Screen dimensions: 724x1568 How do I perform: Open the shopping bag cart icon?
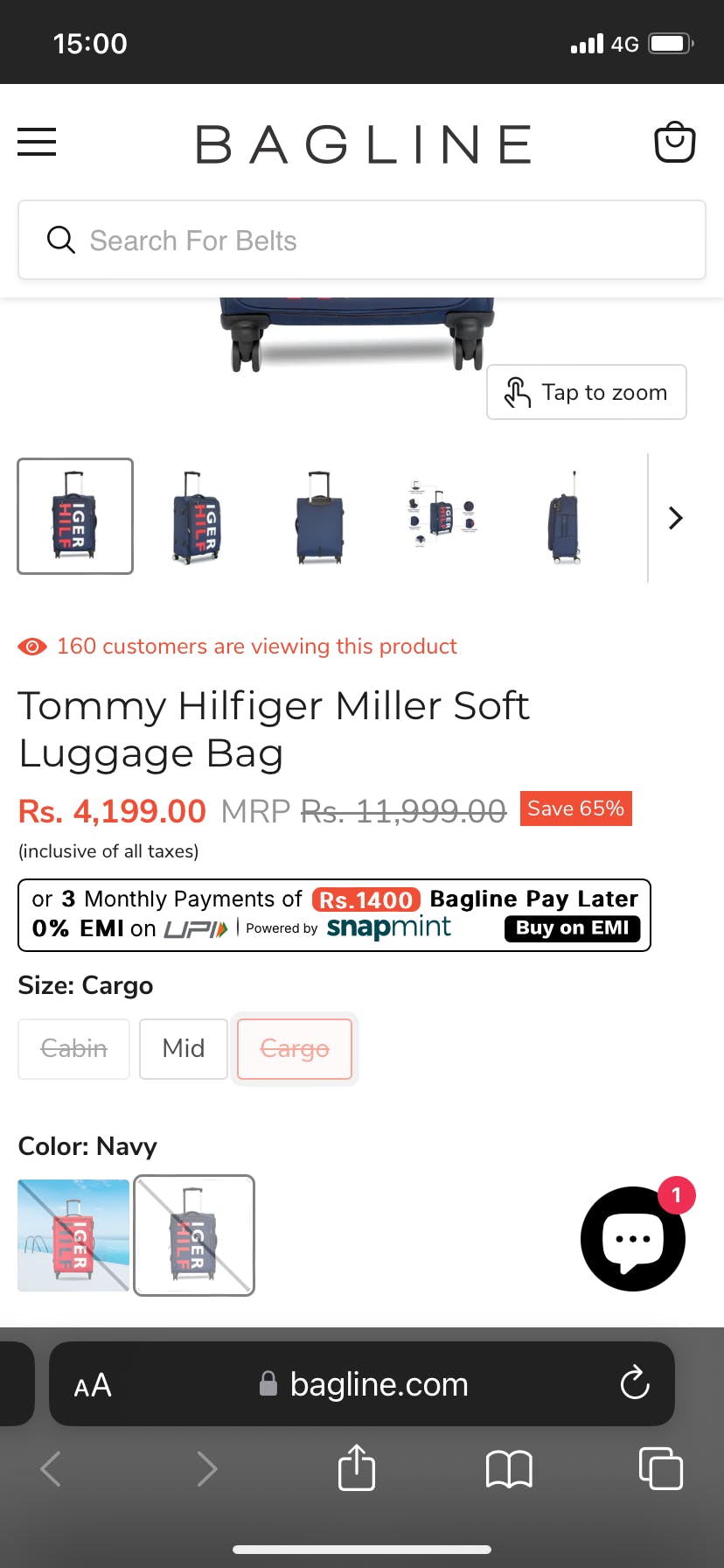point(675,142)
